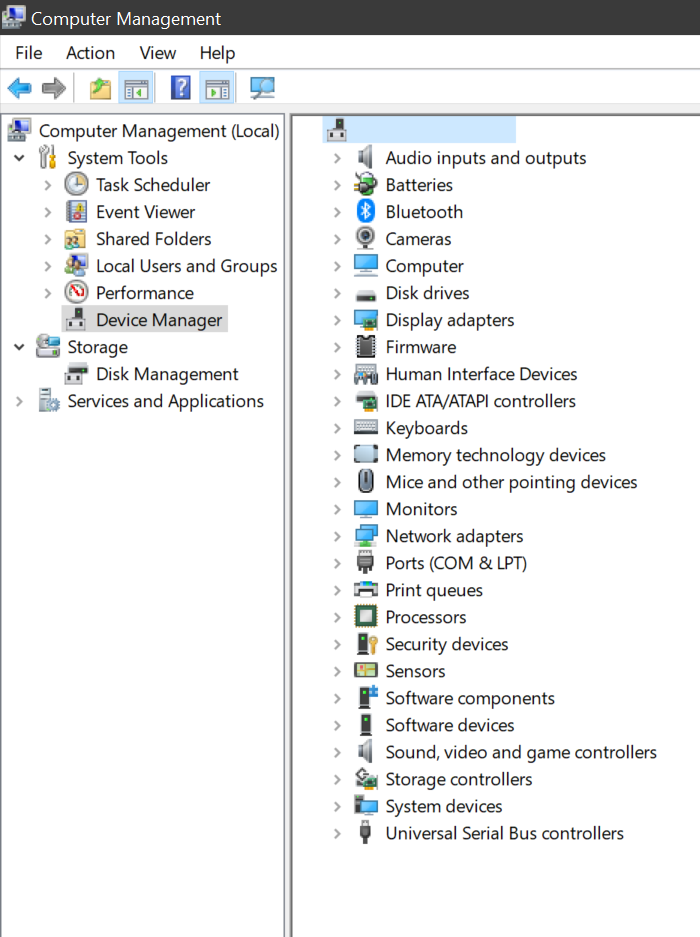Viewport: 700px width, 937px height.
Task: Click the Universal Serial Bus controllers icon
Action: [365, 832]
